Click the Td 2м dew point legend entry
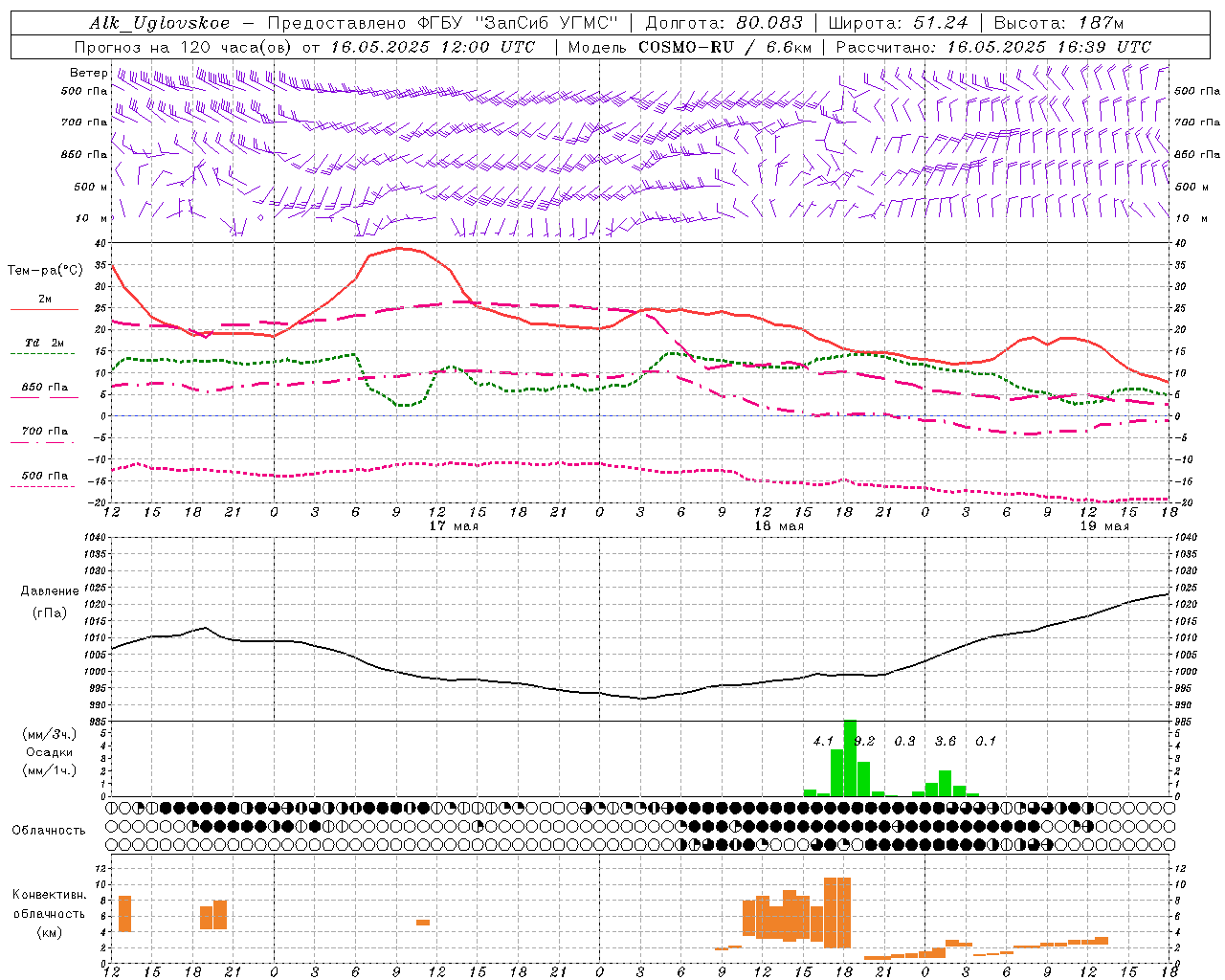 pyautogui.click(x=45, y=343)
